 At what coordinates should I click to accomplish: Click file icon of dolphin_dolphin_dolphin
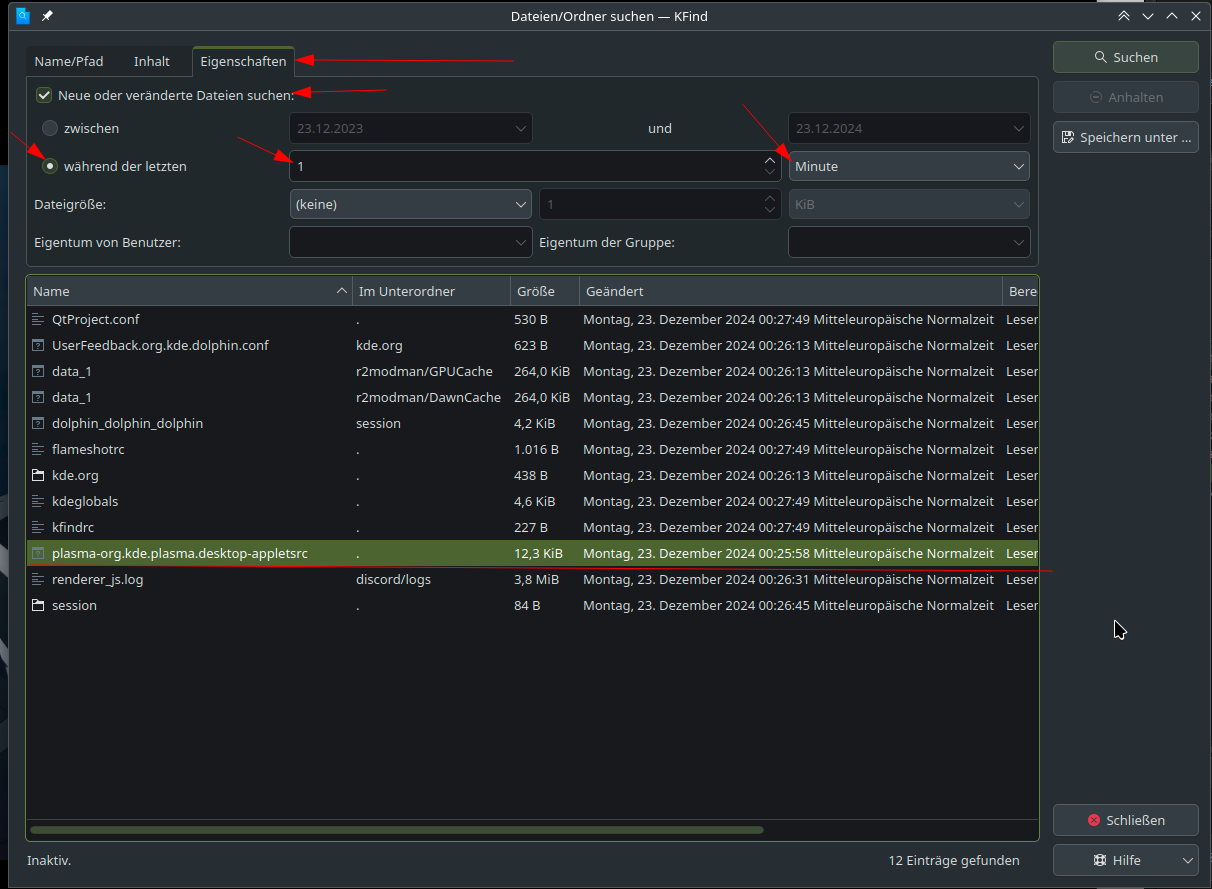(38, 423)
